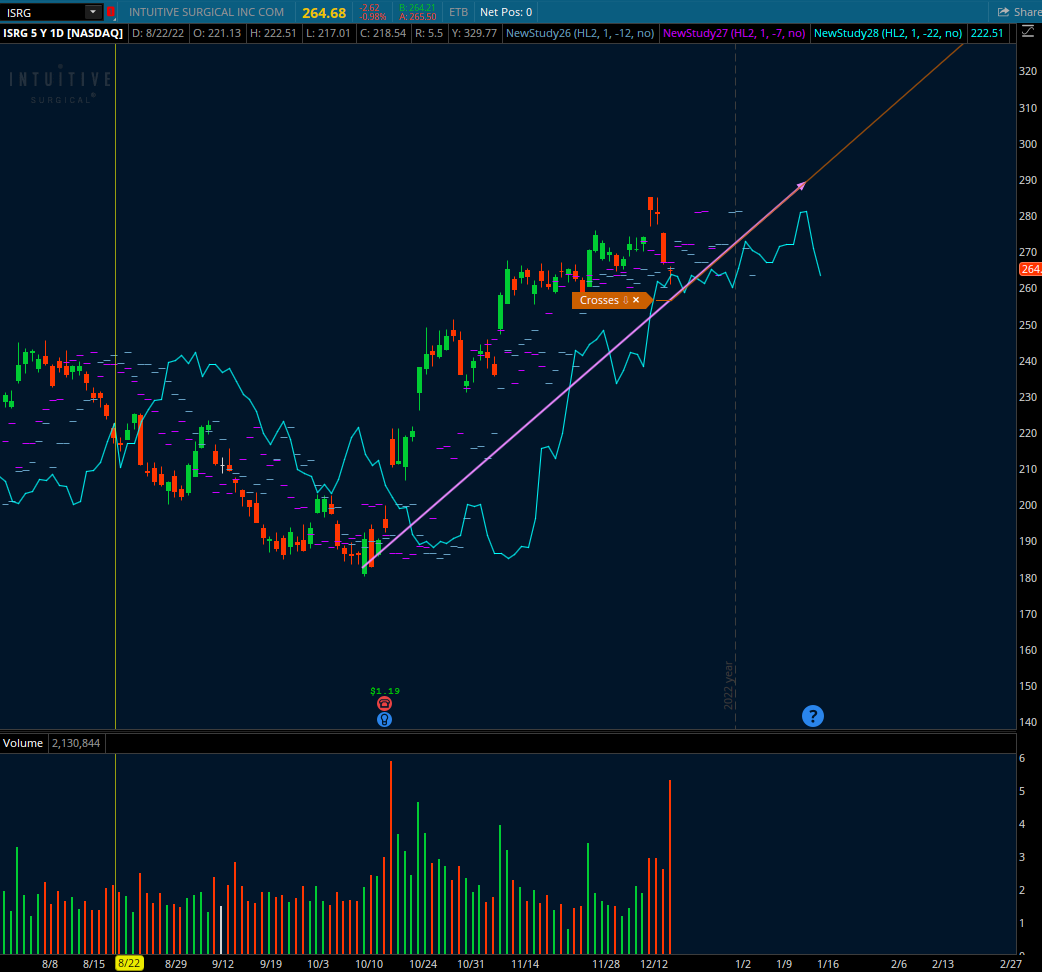
Task: Click INTUITIVE SURGICAL INC COM company name
Action: (206, 12)
